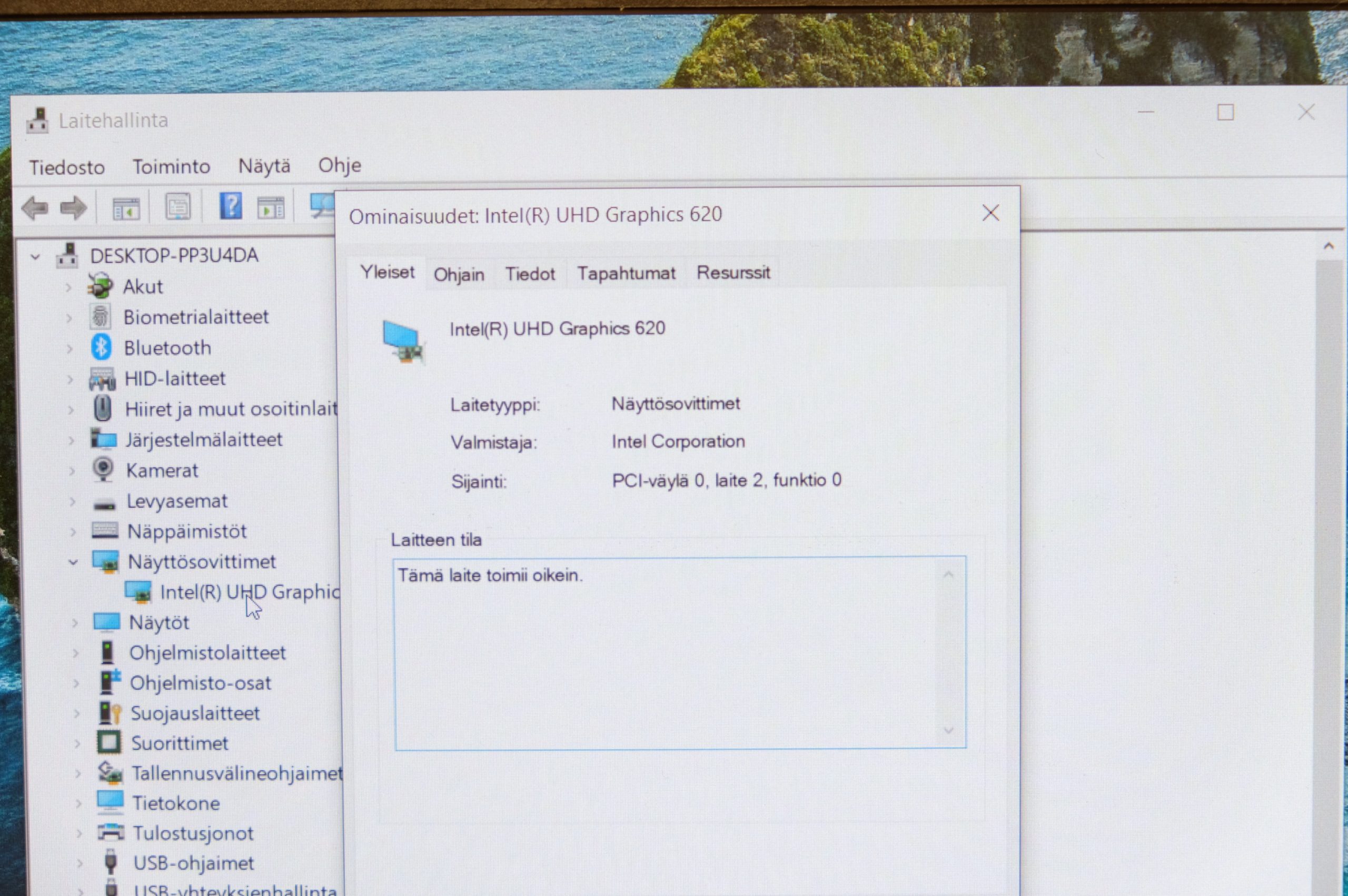Select the Tulostusjonot printer icon

pyautogui.click(x=111, y=833)
